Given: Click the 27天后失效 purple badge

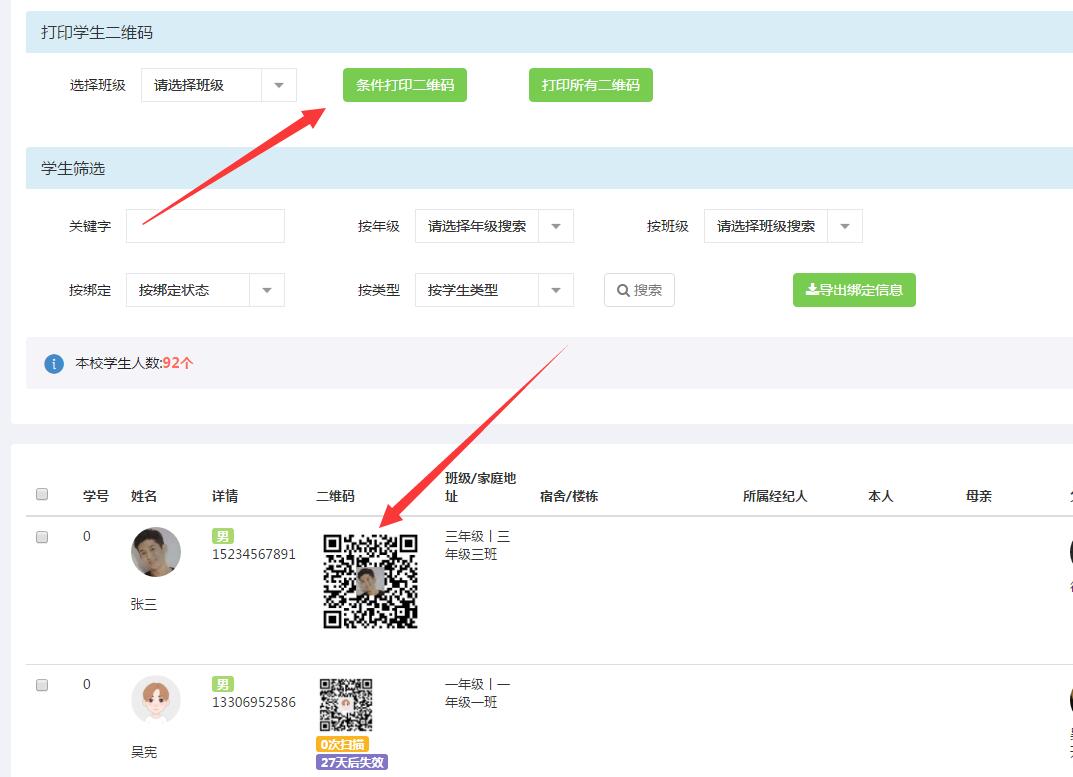Looking at the screenshot, I should tap(352, 762).
